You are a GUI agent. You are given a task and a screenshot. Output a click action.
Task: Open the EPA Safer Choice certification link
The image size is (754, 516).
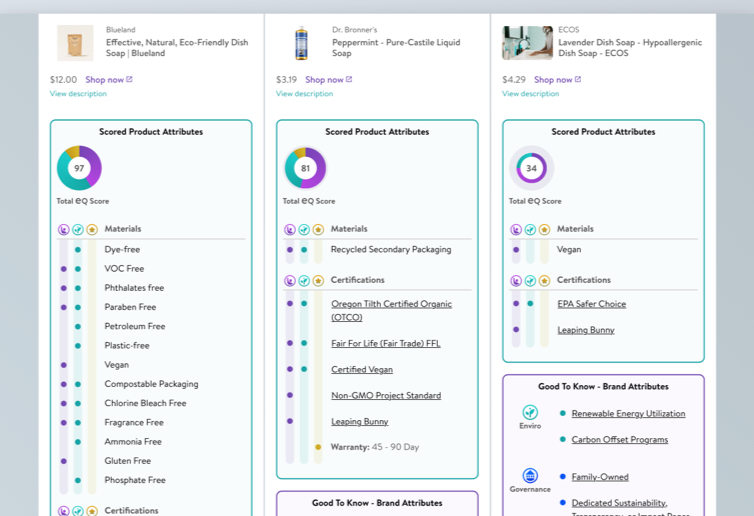tap(591, 304)
